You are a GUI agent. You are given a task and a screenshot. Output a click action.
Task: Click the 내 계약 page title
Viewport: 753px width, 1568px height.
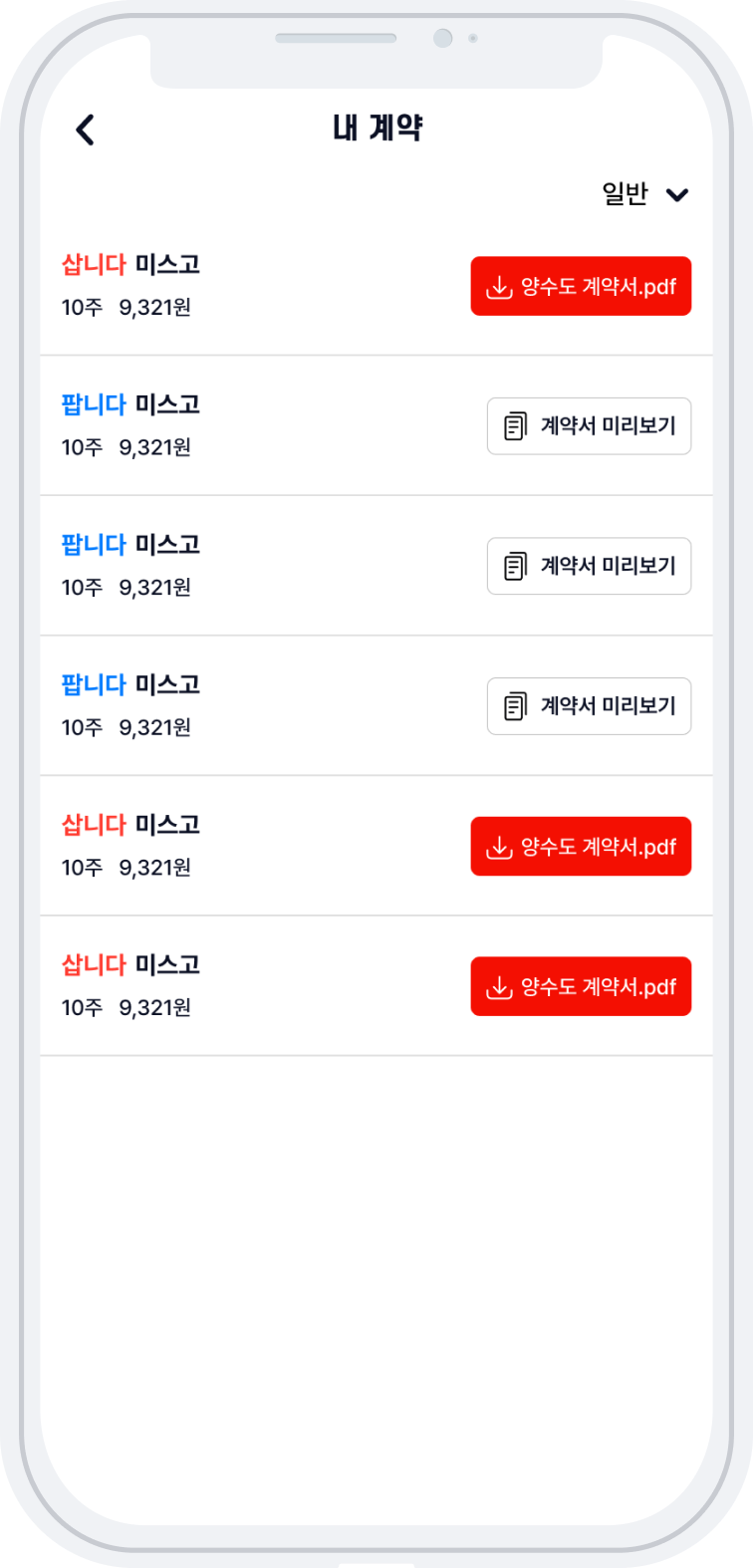coord(377,129)
